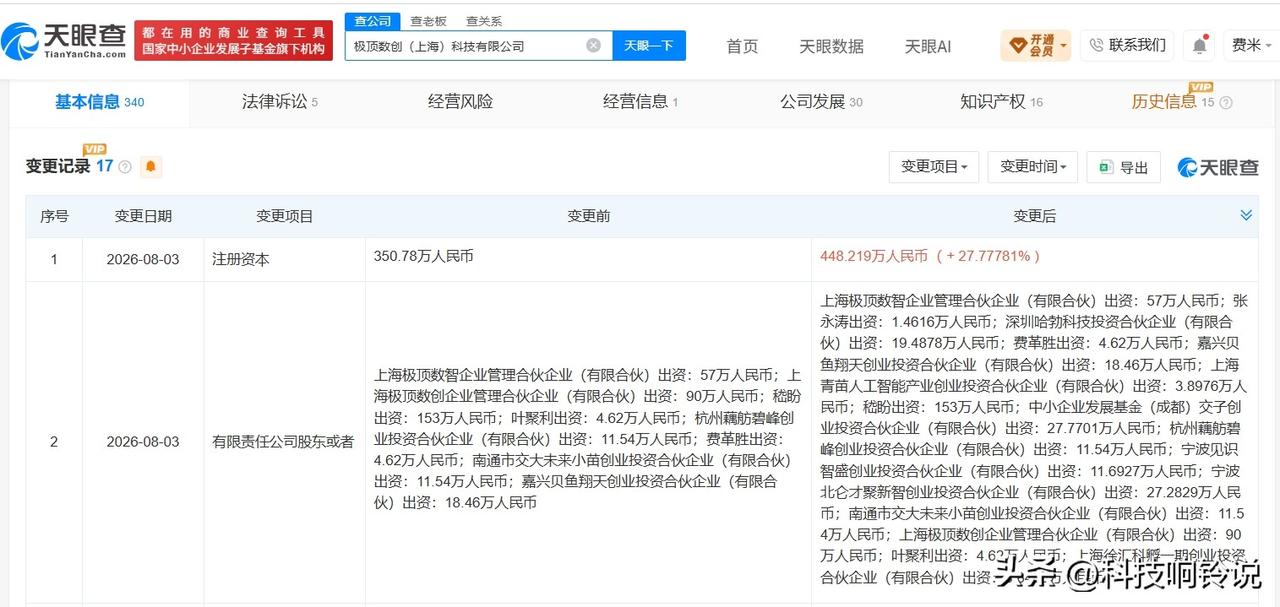Click the orange alert bell beside 变更记录
The image size is (1280, 607).
(151, 167)
